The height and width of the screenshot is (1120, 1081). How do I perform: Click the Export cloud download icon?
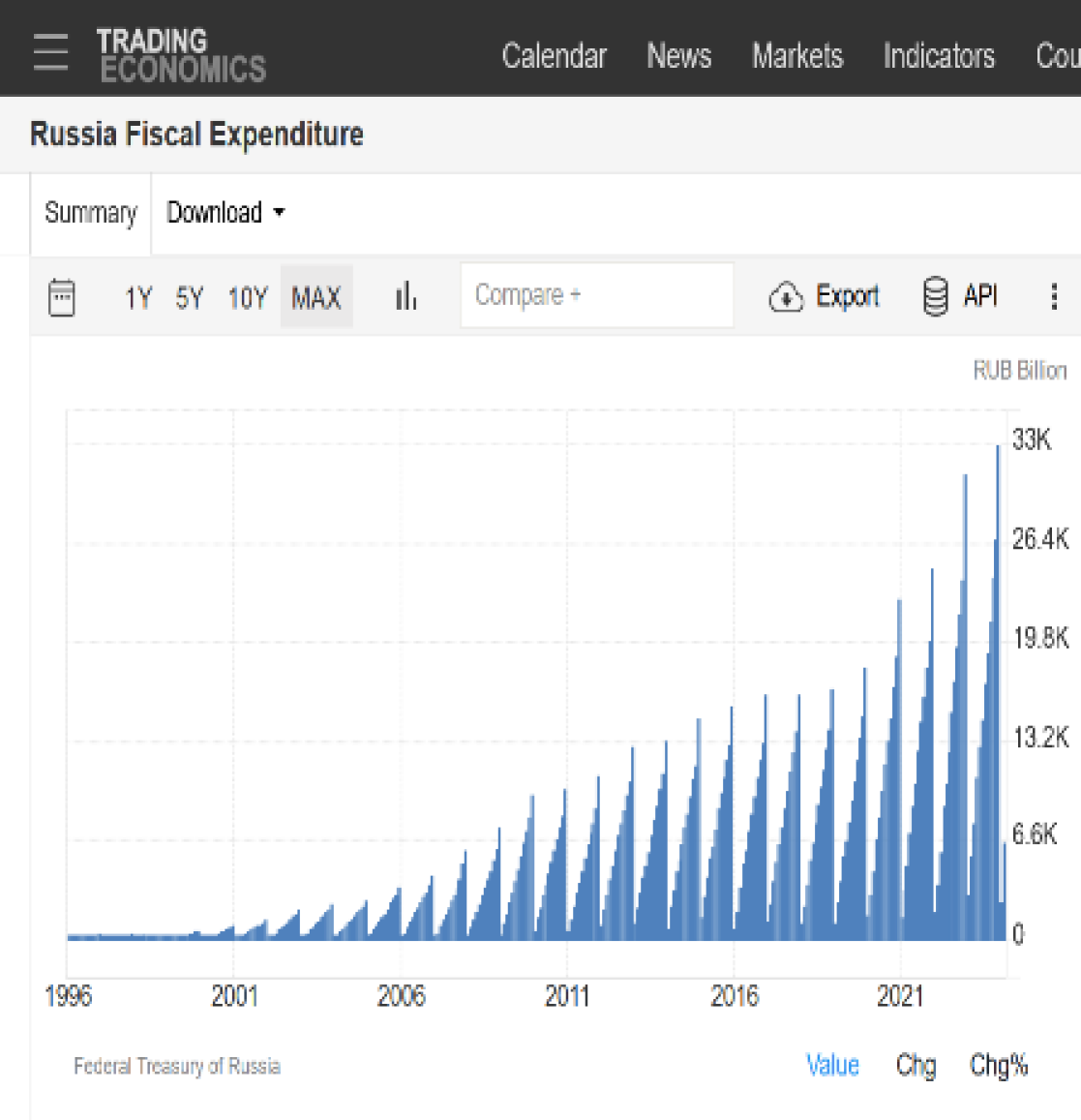[x=786, y=297]
